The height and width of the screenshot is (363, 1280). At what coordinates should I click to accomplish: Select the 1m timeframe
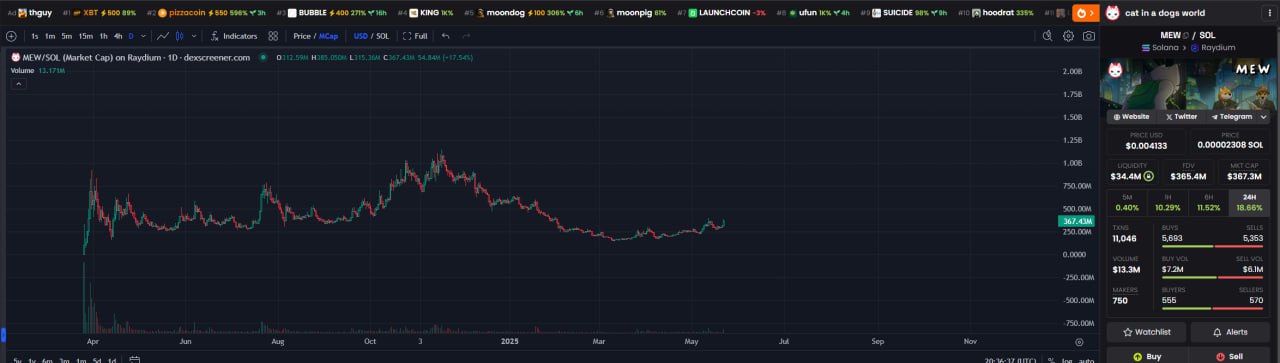click(x=50, y=36)
